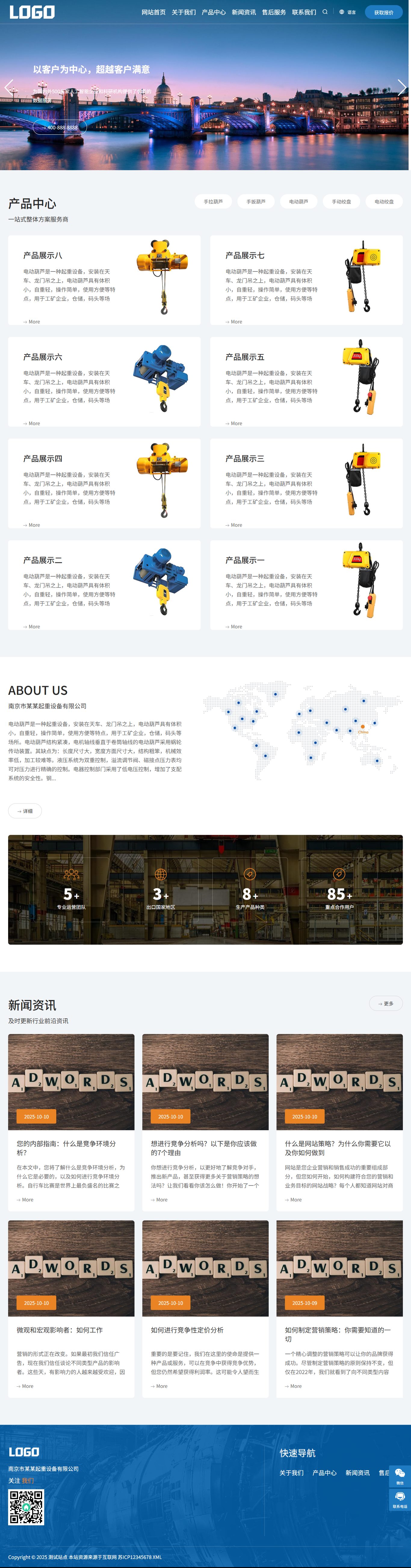
Task: Open 售后服务 in top navigation
Action: coord(274,12)
